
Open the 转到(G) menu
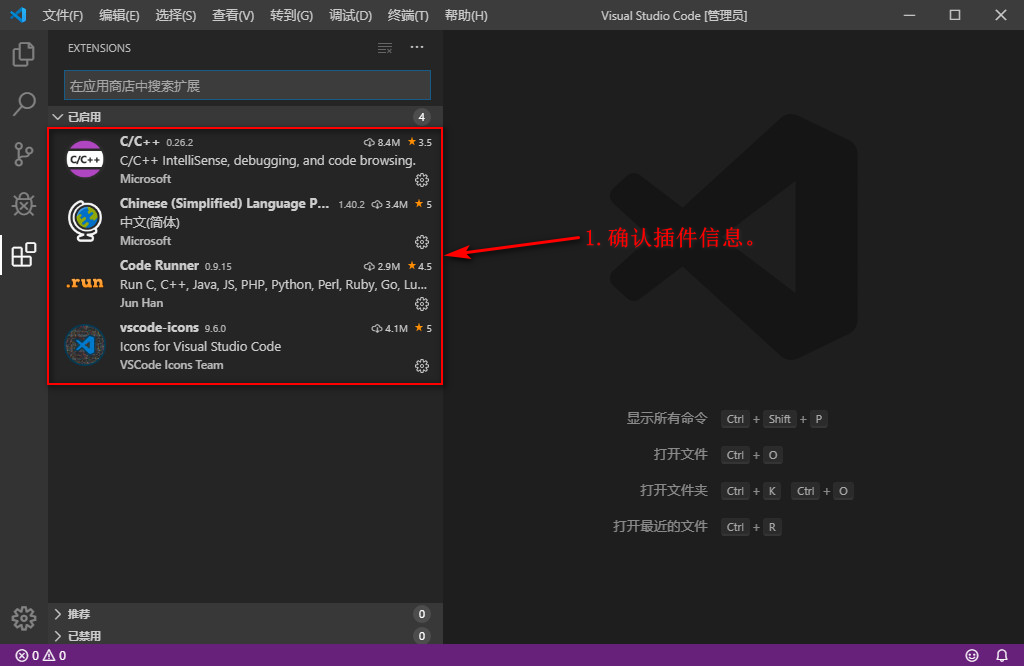[291, 15]
